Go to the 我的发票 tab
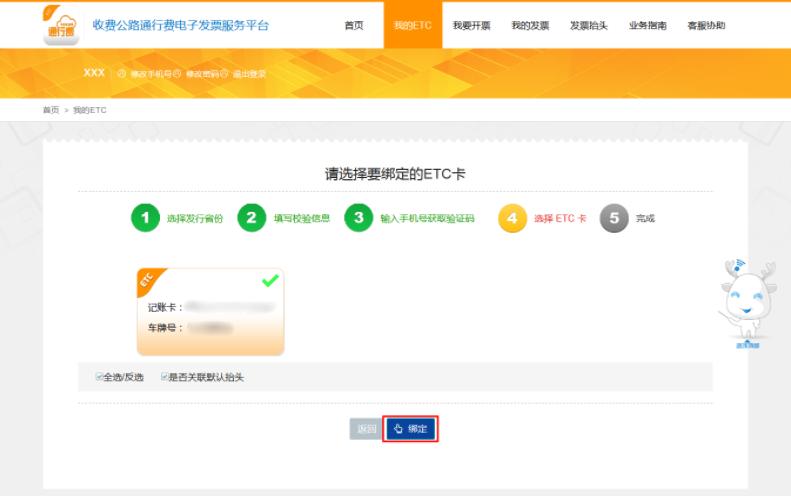The image size is (791, 496). 530,25
